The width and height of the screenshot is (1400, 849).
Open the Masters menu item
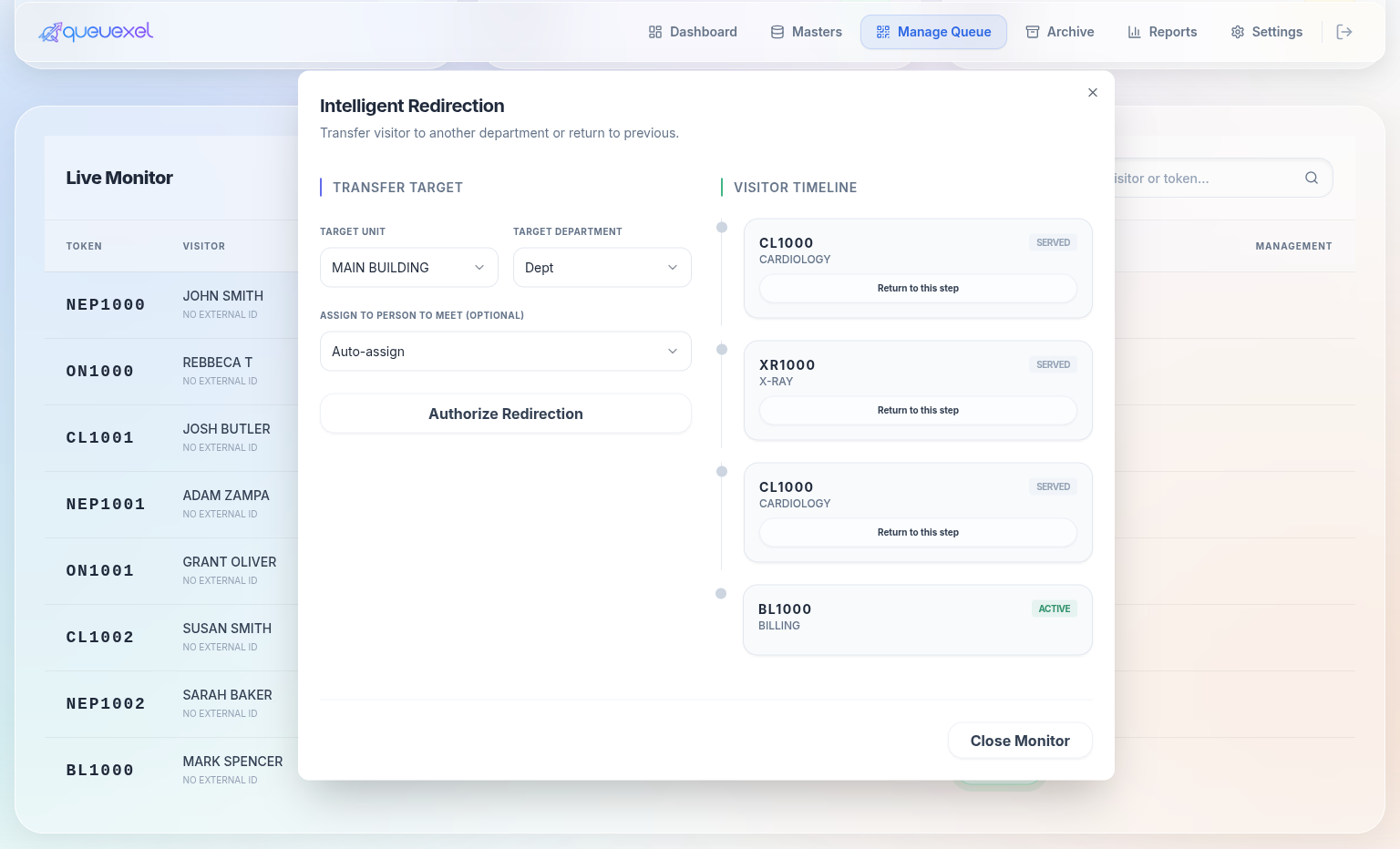(x=806, y=32)
